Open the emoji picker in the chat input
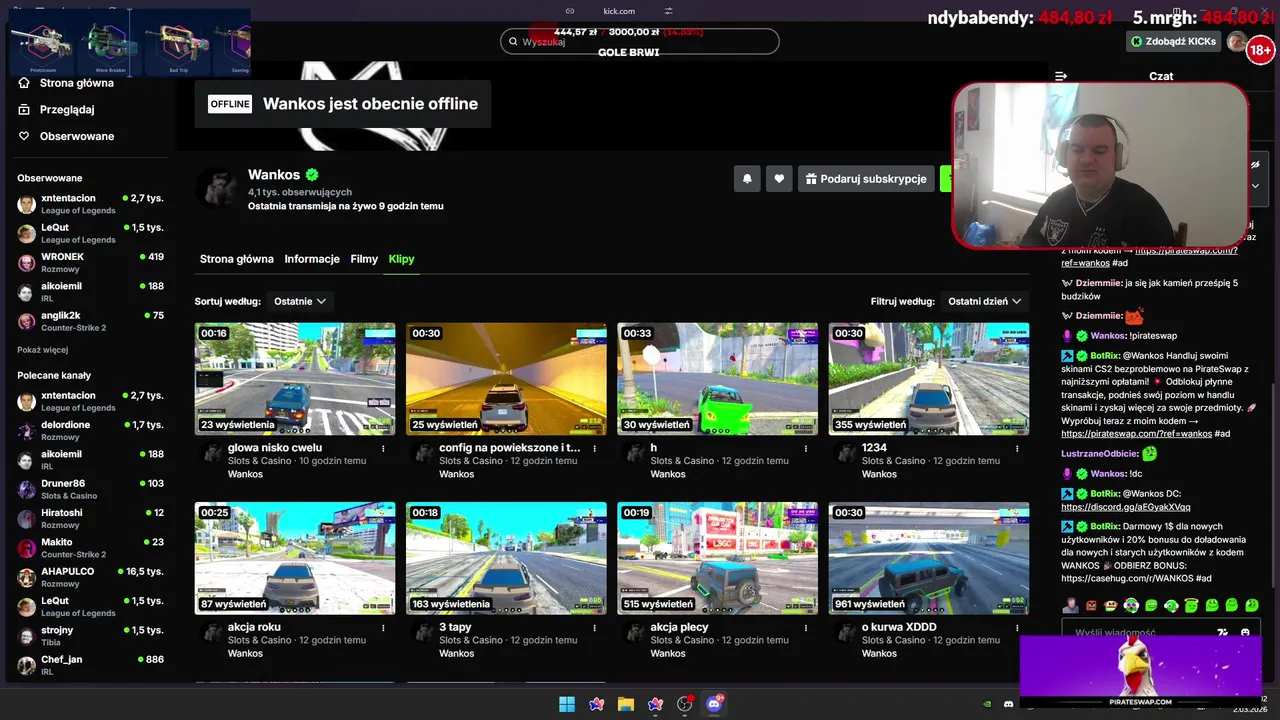 (1245, 632)
